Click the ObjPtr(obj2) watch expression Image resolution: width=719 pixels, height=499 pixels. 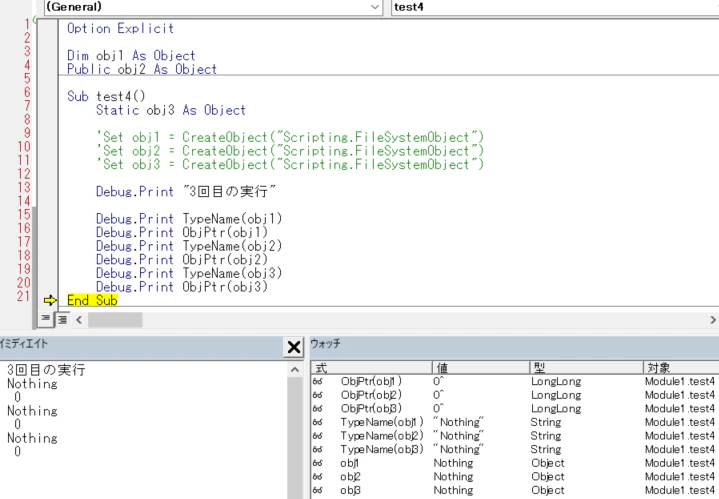[371, 395]
